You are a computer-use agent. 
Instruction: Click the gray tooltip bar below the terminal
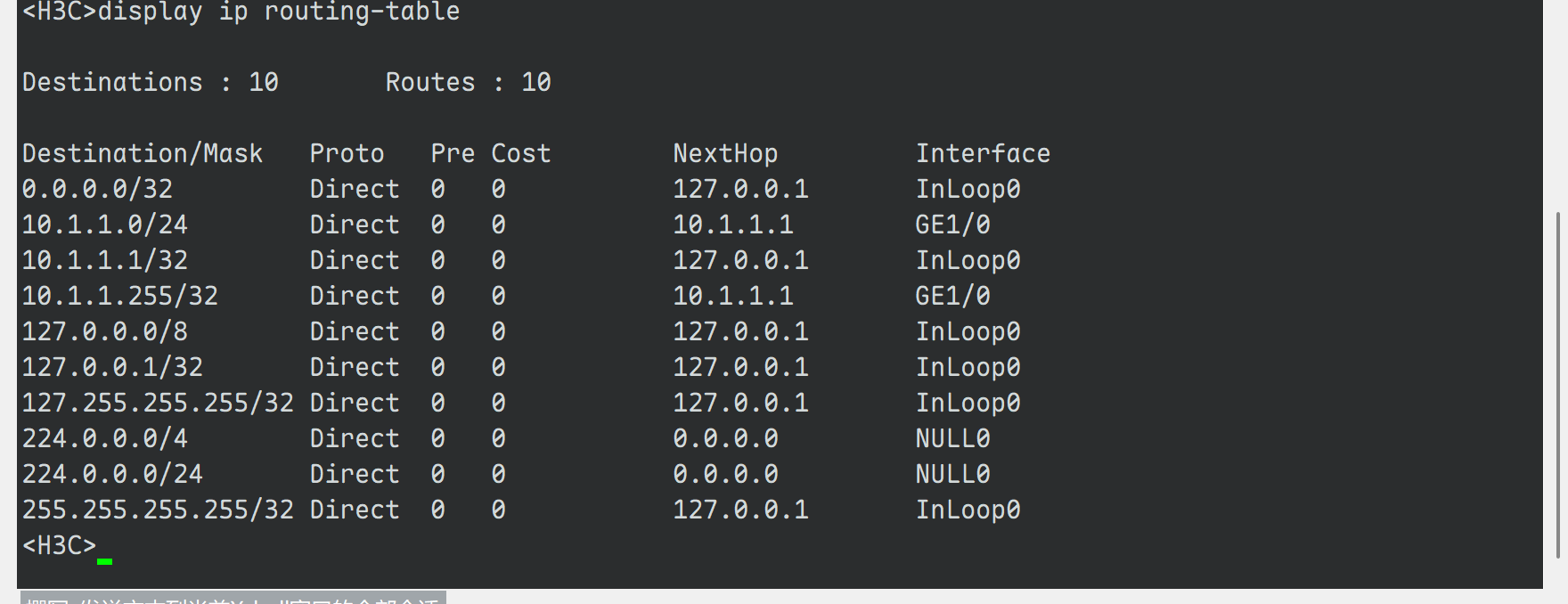233,599
